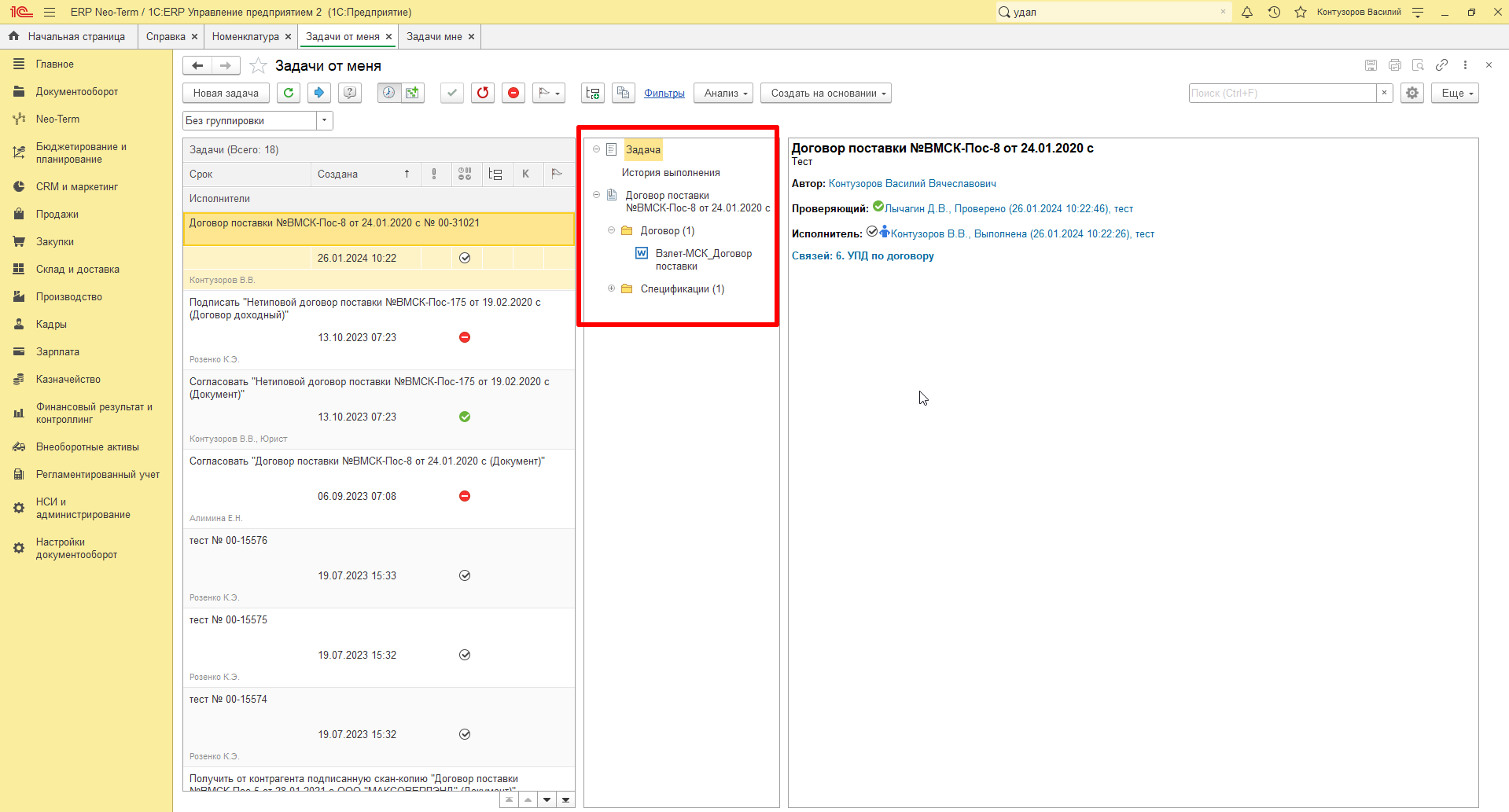The image size is (1509, 812).
Task: Refresh the task list with green arrow icon
Action: (x=289, y=93)
